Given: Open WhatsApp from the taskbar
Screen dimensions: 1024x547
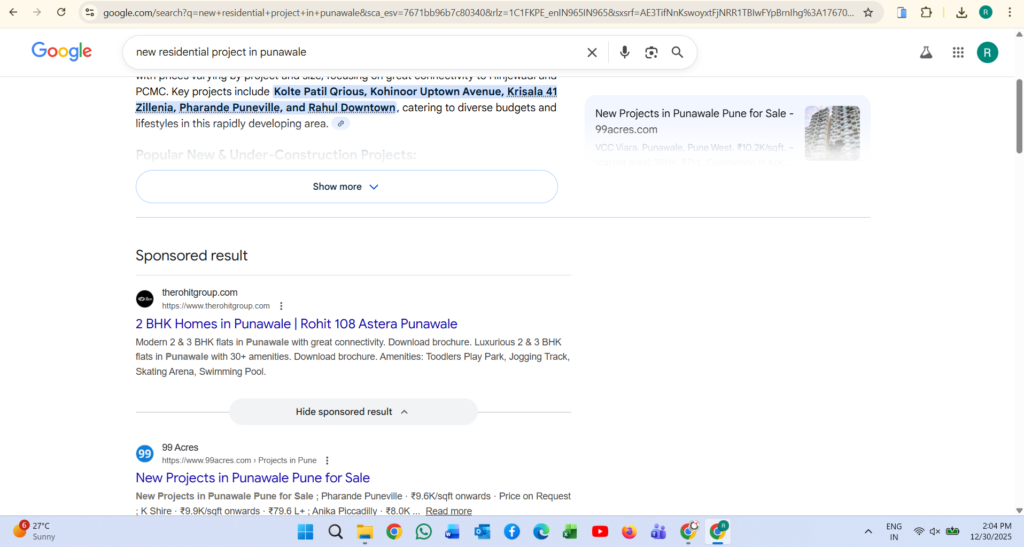Looking at the screenshot, I should coord(424,531).
